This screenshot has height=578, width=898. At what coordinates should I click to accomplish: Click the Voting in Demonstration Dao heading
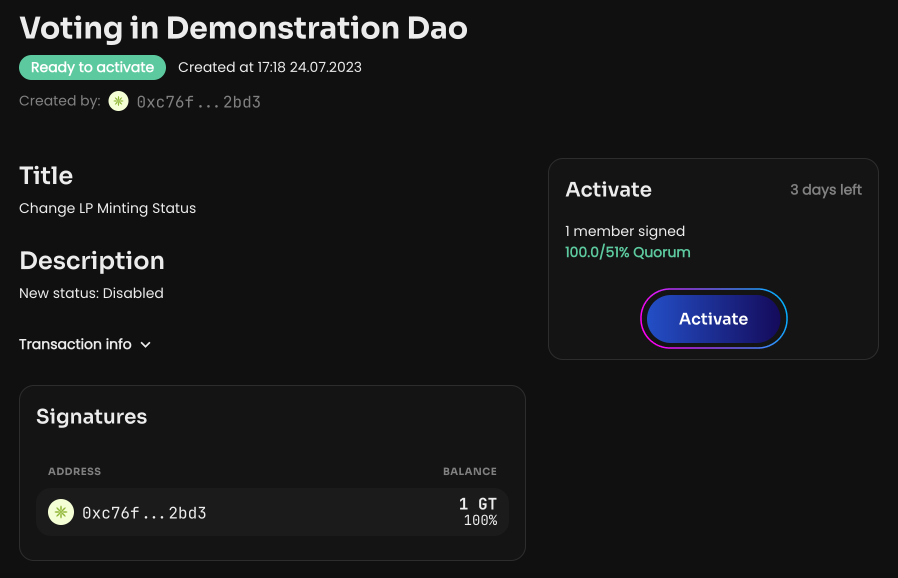pyautogui.click(x=243, y=28)
